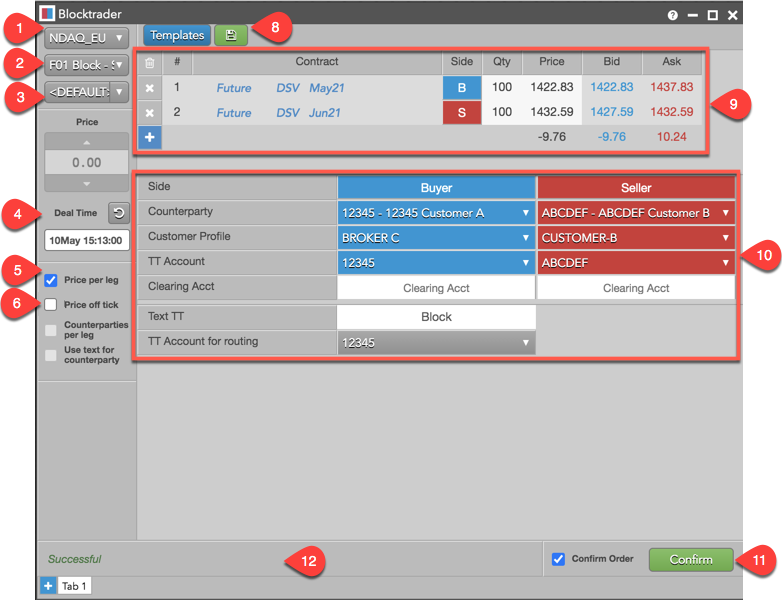Open the NDAQ_EU exchange dropdown
The image size is (782, 600).
(x=86, y=38)
